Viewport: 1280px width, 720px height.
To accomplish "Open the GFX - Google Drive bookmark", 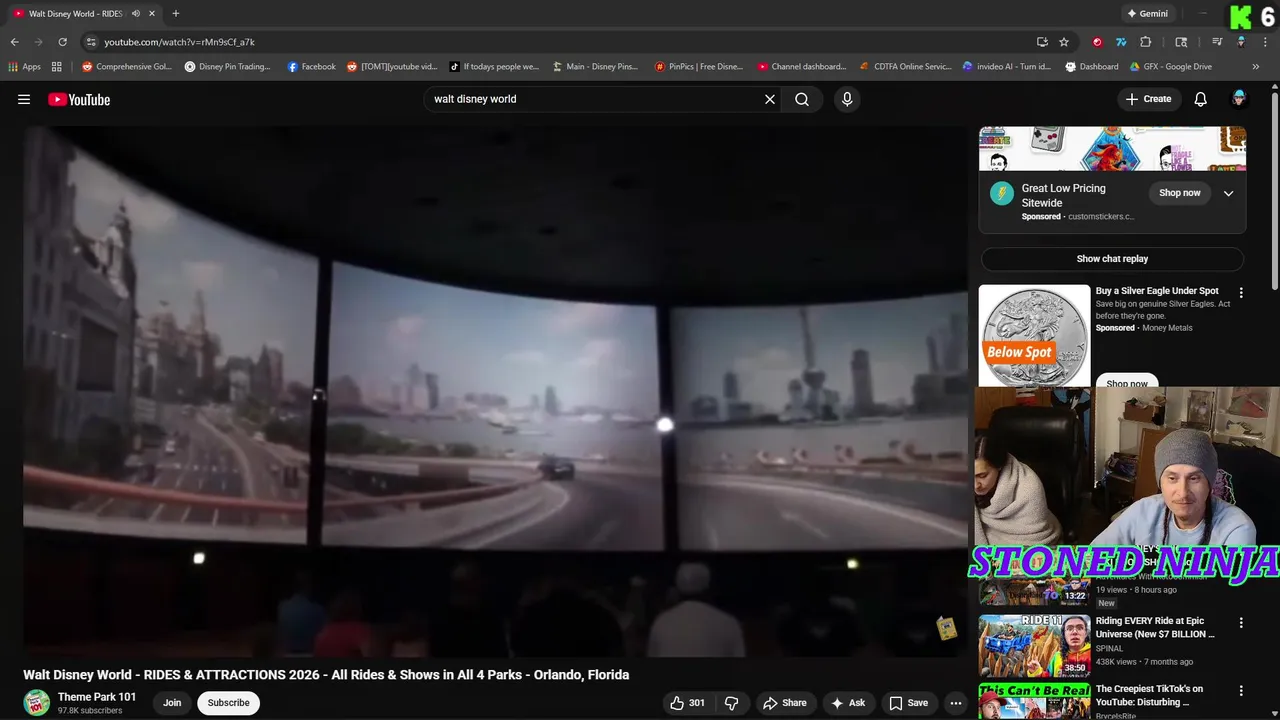I will click(x=1170, y=67).
